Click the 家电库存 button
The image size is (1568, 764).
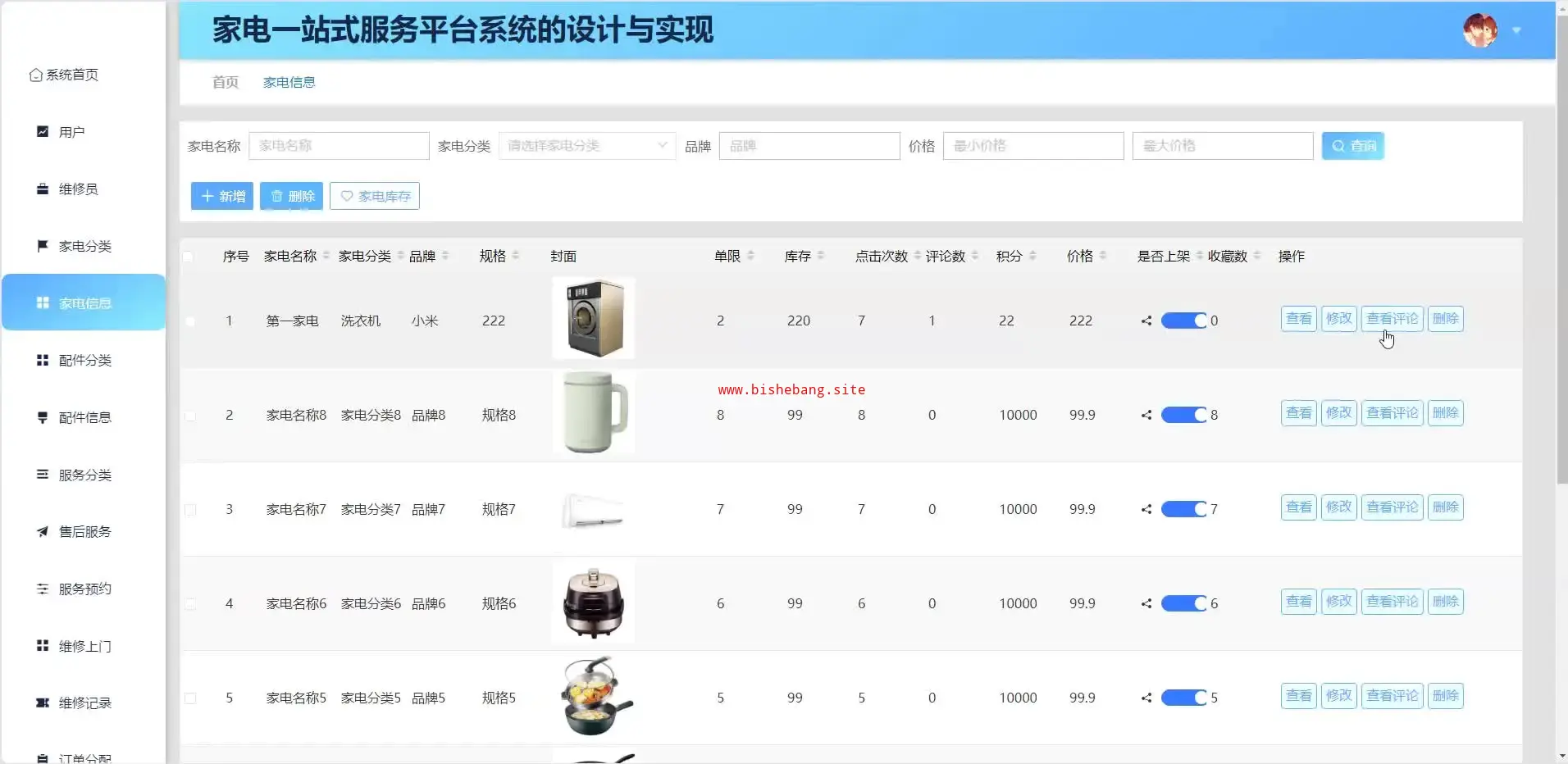(375, 196)
